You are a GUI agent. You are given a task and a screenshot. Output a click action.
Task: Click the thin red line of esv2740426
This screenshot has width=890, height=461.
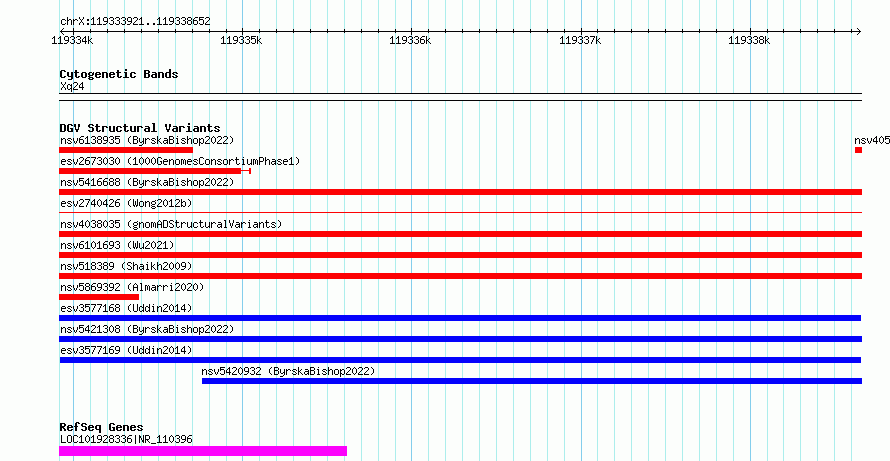461,213
